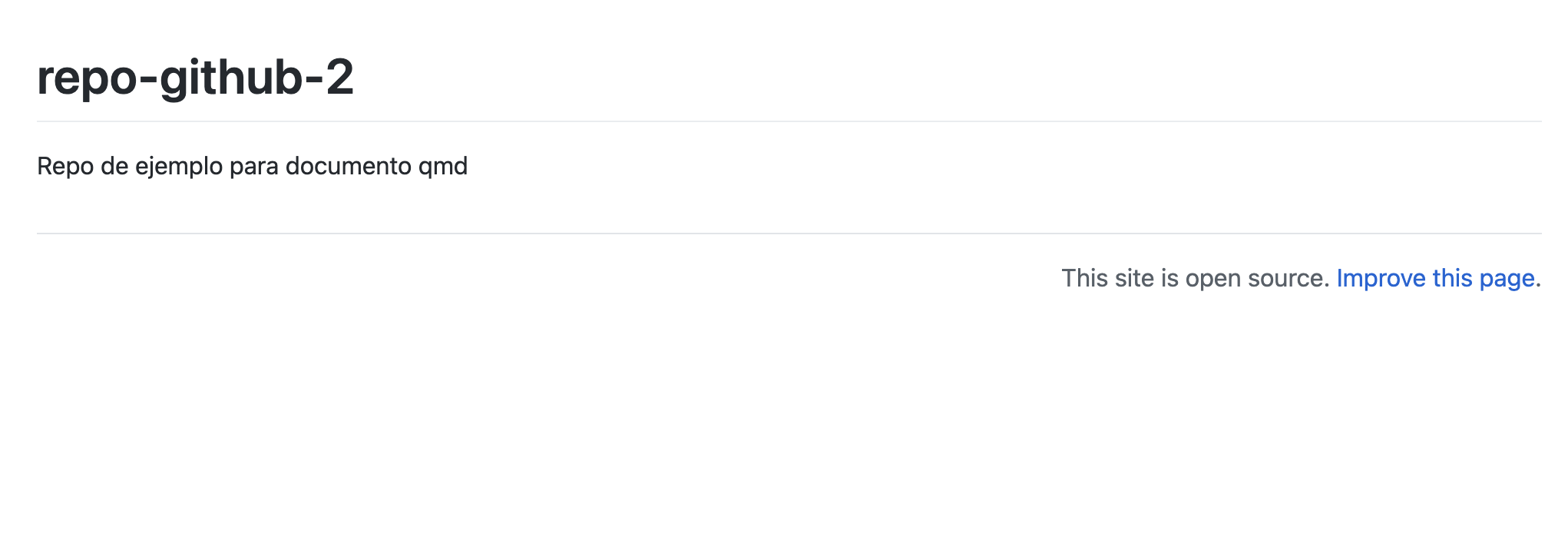This screenshot has height=550, width=1568.
Task: Click the digit "2" in the heading
Action: pyautogui.click(x=339, y=78)
